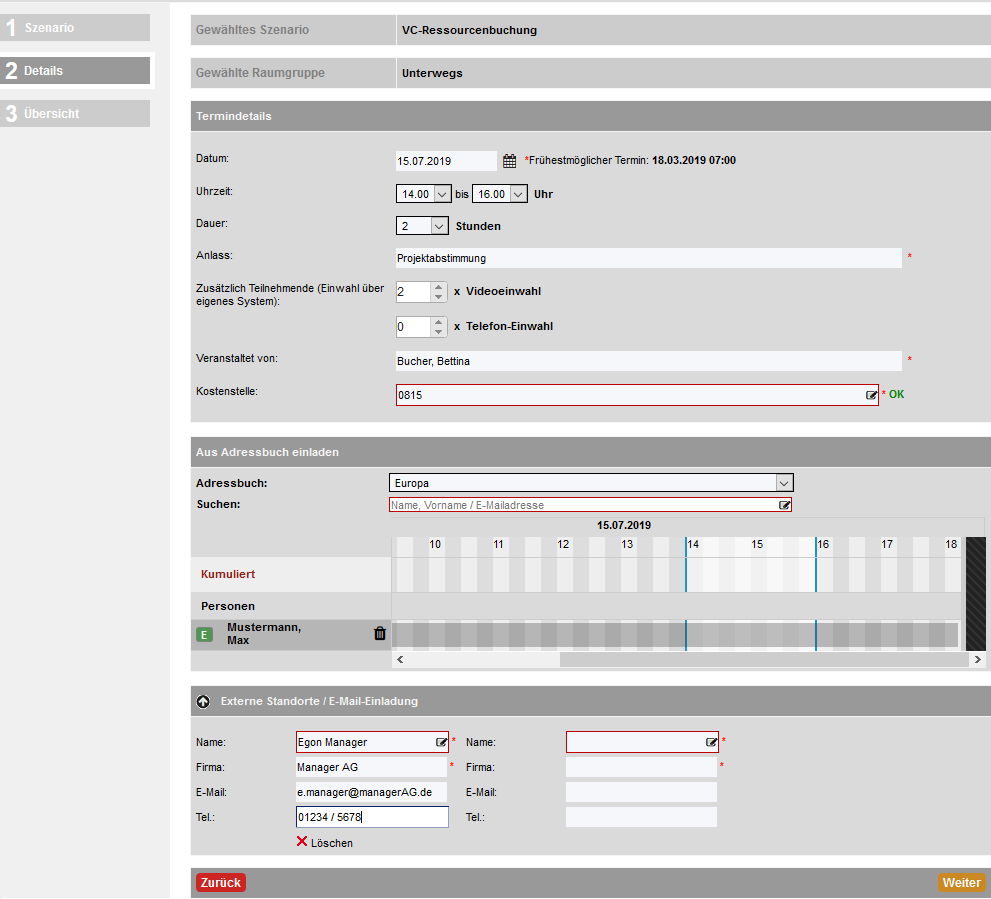
Task: Click the second empty E-Mail field
Action: 641,792
